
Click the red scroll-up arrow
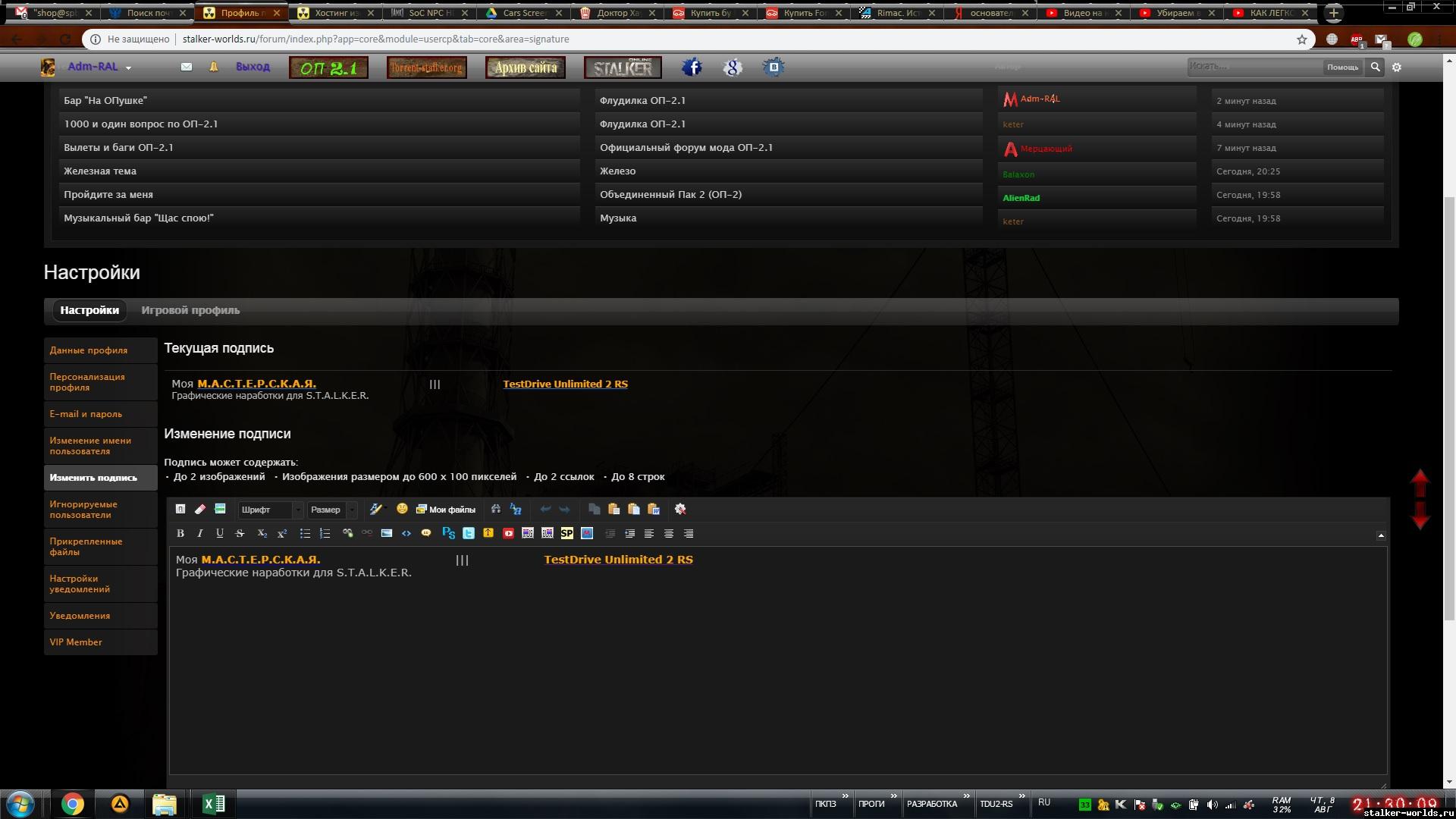(x=1420, y=483)
